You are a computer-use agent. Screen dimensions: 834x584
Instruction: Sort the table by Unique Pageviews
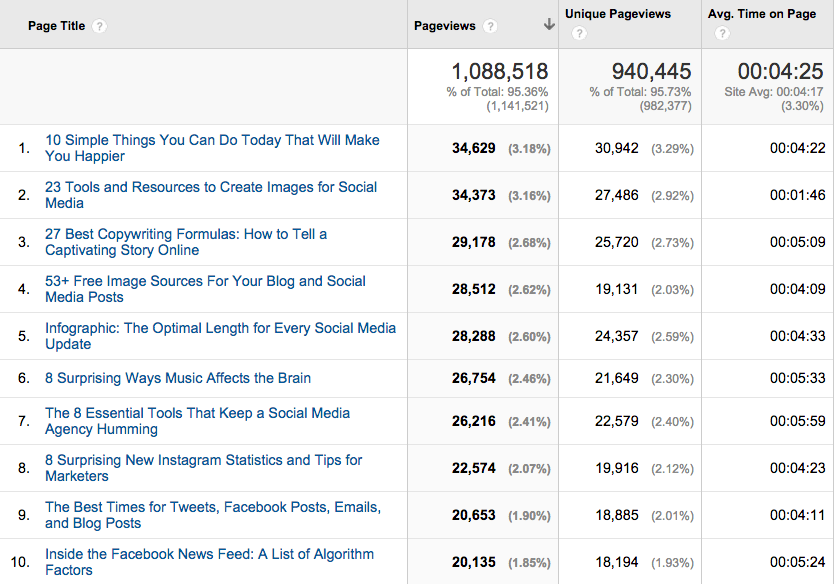(622, 14)
